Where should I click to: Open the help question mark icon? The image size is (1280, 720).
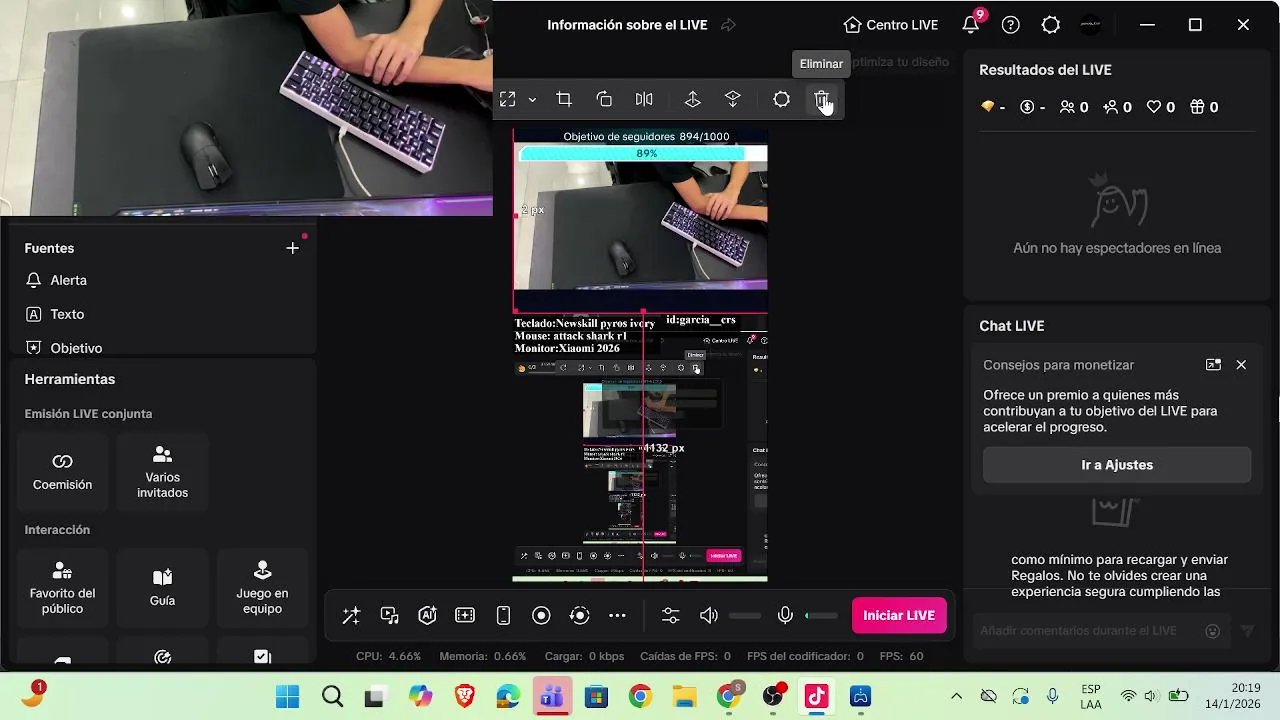point(1011,25)
